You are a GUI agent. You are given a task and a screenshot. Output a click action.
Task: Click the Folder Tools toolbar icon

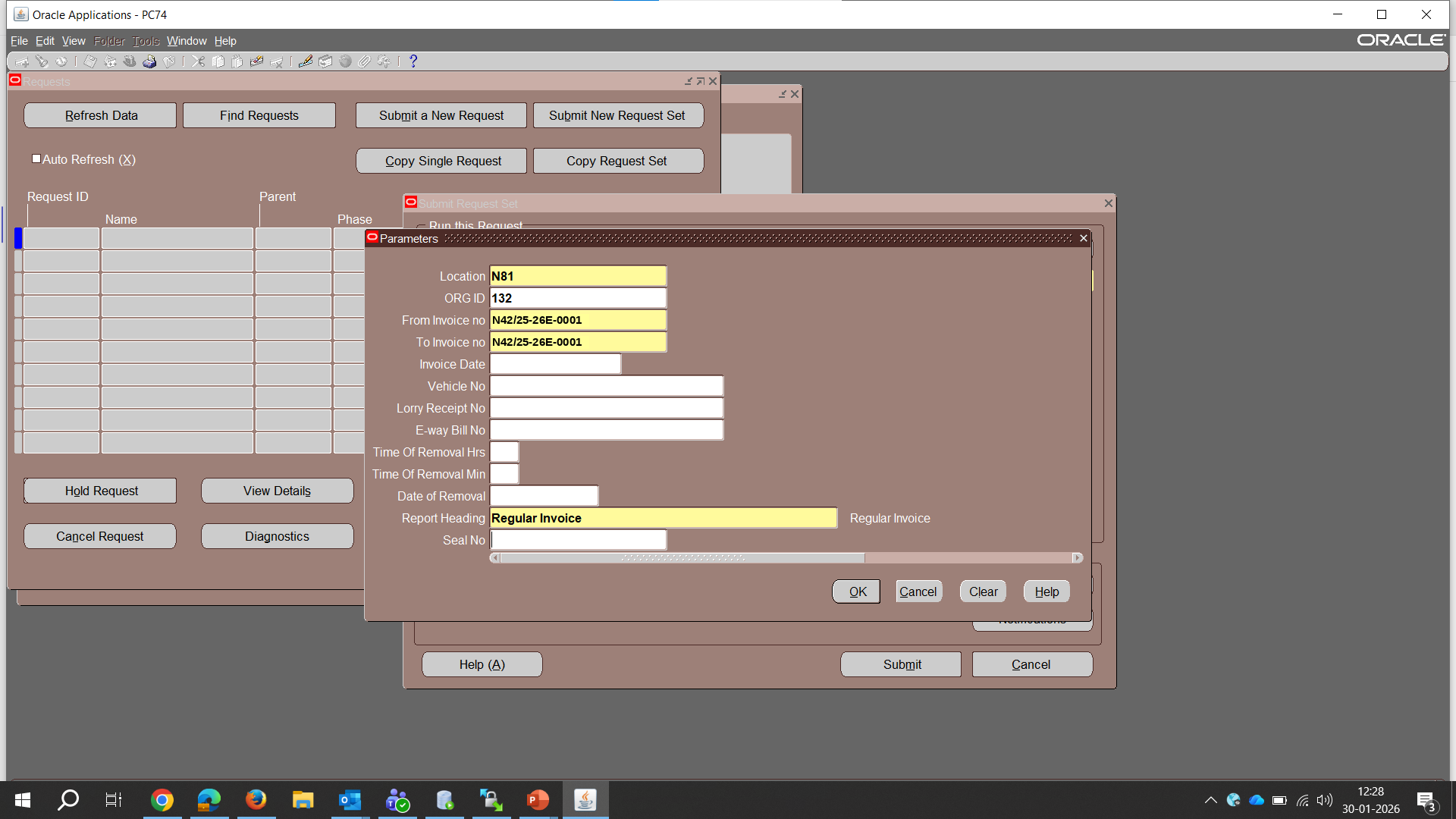coord(384,61)
